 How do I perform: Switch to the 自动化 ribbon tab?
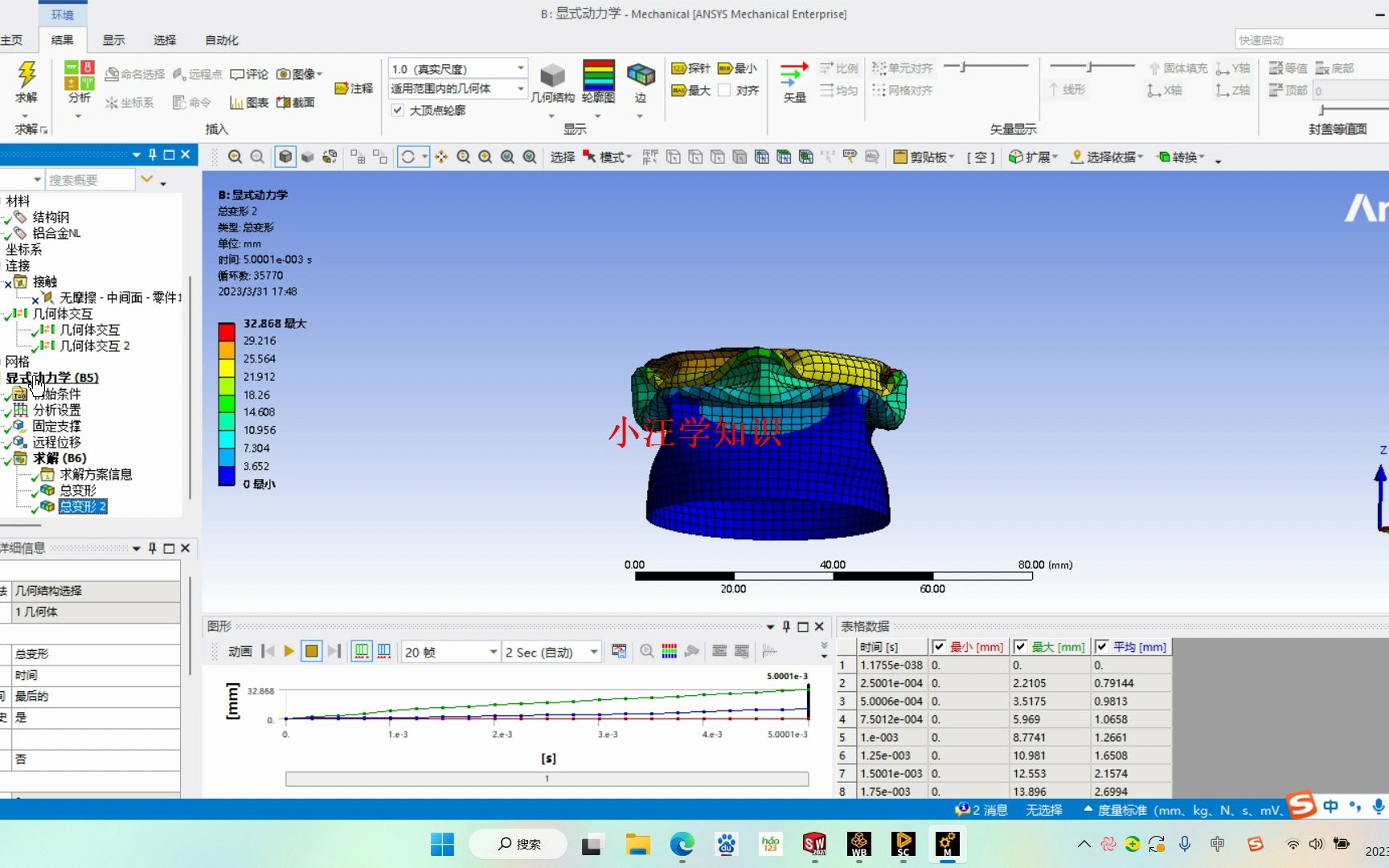coord(222,39)
